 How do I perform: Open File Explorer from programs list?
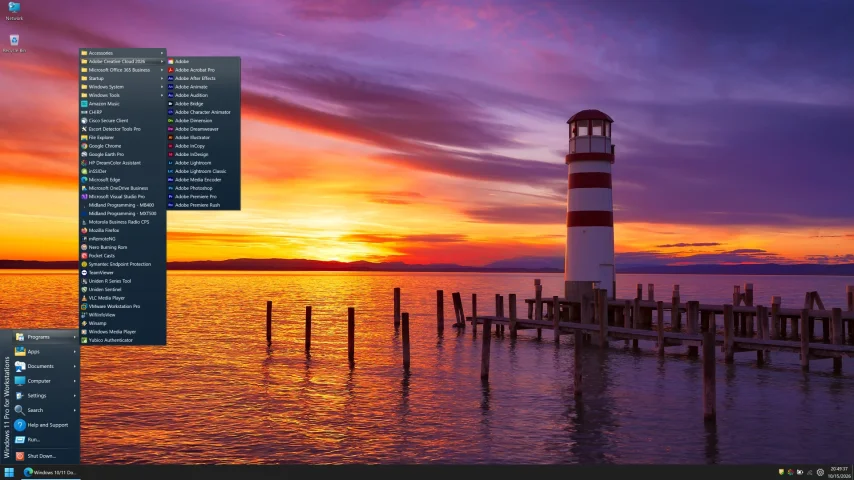(x=123, y=137)
